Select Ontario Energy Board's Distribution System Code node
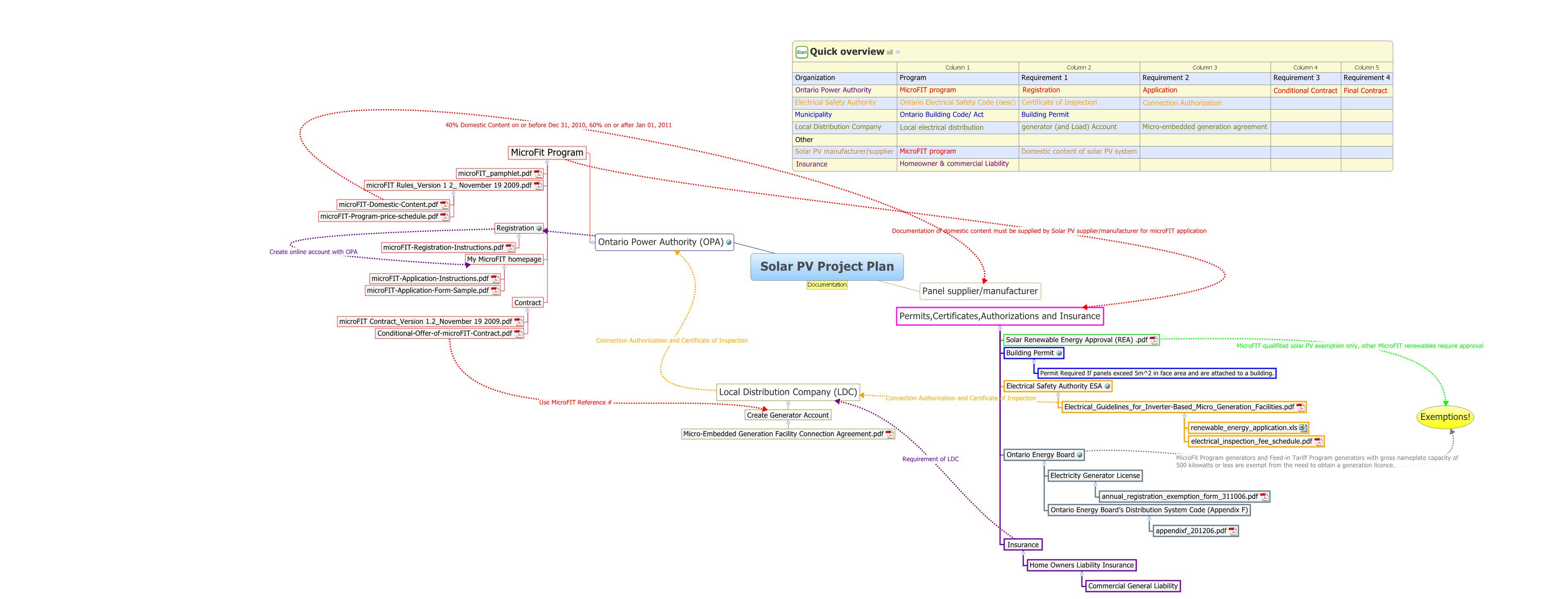 [x=1149, y=510]
